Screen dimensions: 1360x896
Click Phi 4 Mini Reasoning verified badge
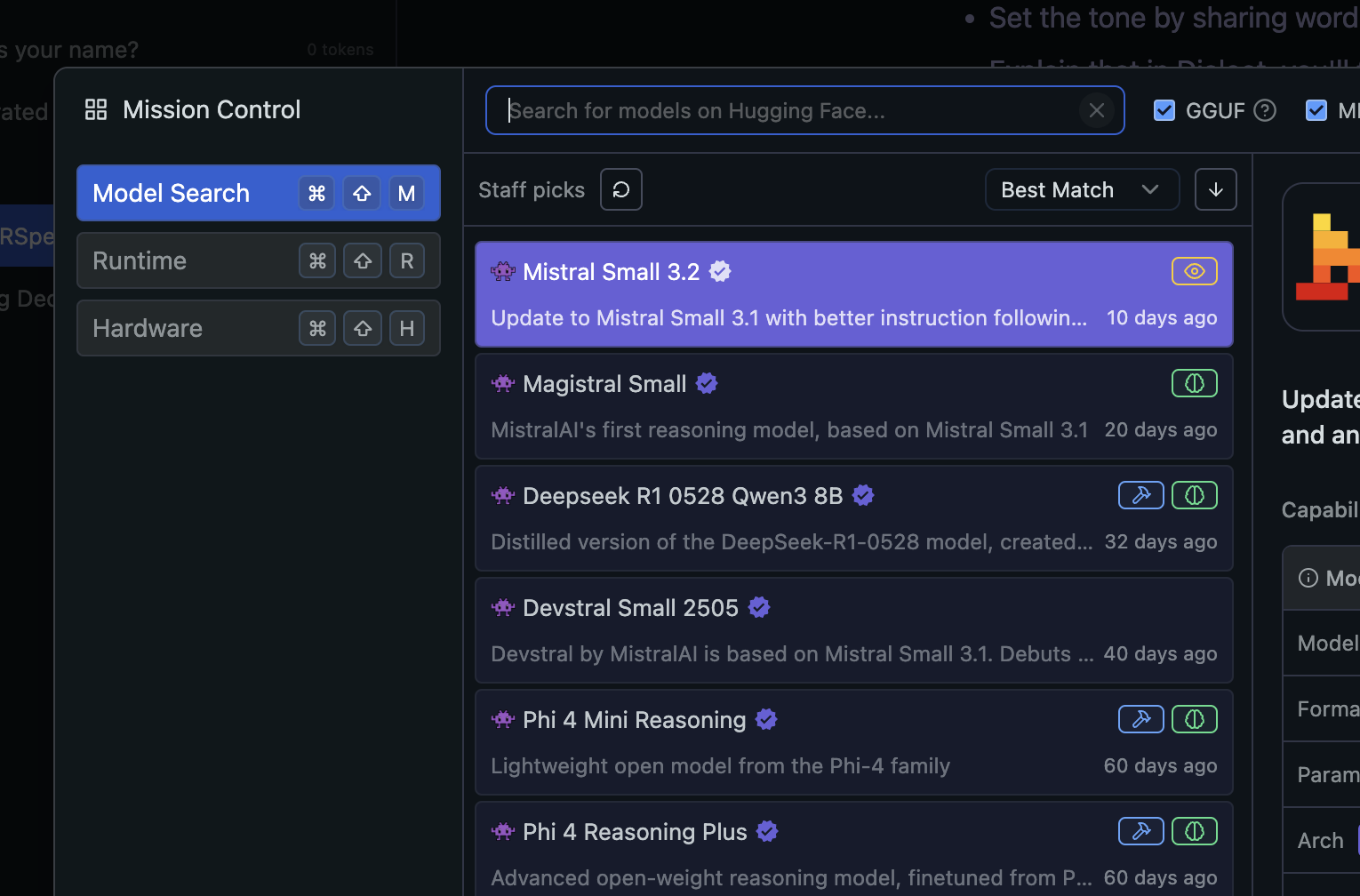pyautogui.click(x=766, y=719)
